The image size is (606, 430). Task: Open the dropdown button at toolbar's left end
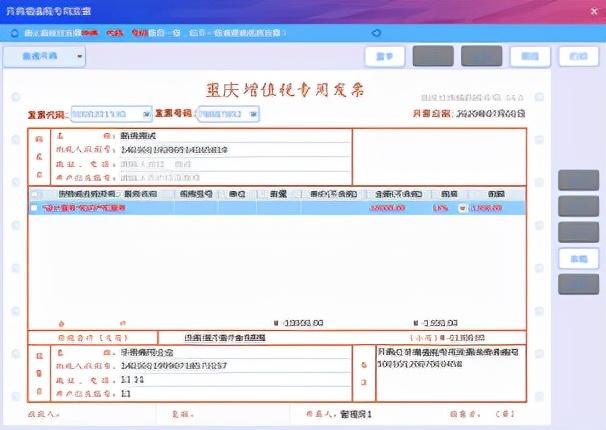coord(44,56)
